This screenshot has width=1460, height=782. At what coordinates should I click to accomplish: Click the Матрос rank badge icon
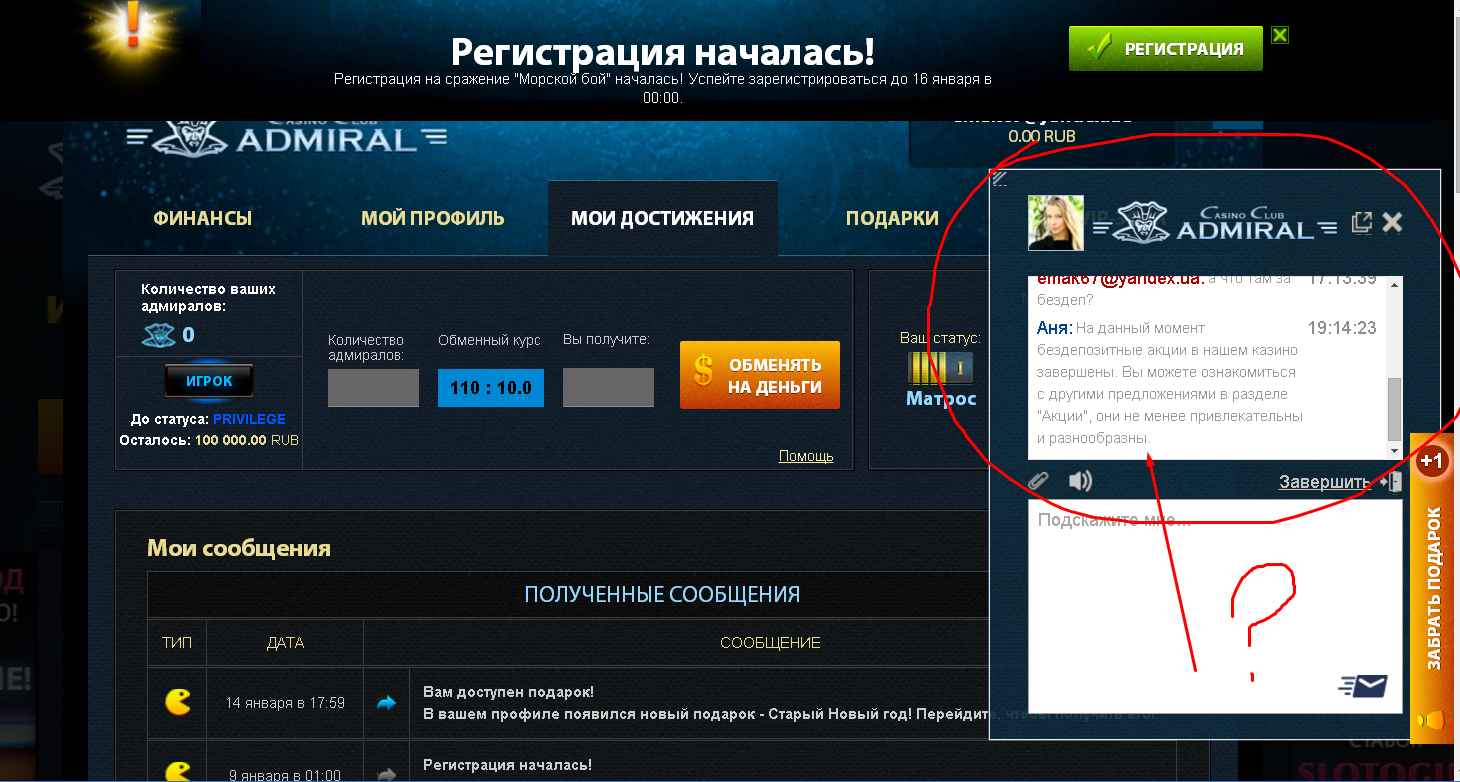click(940, 367)
